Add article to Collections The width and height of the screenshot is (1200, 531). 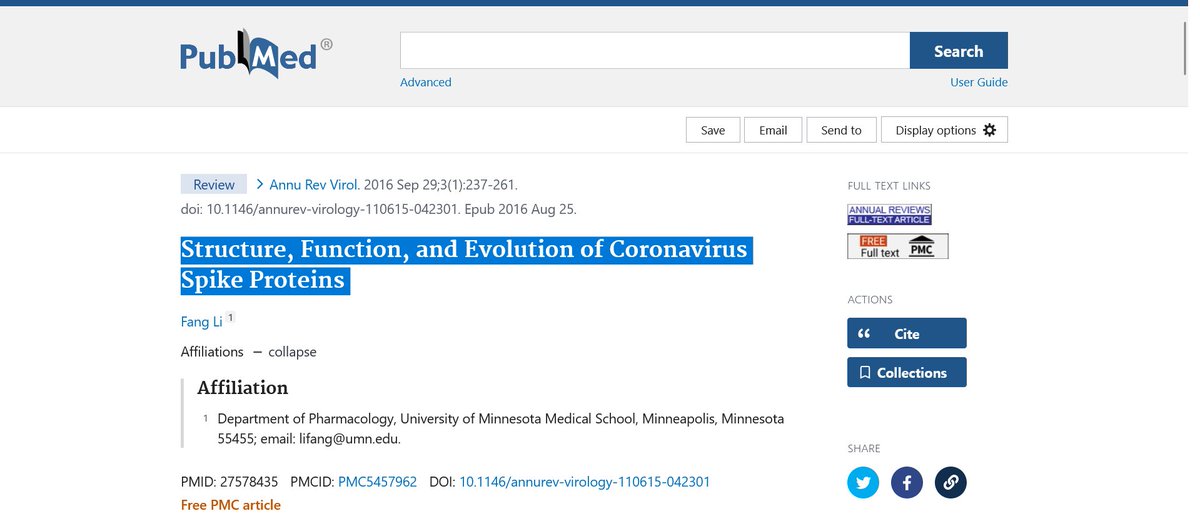click(x=906, y=372)
